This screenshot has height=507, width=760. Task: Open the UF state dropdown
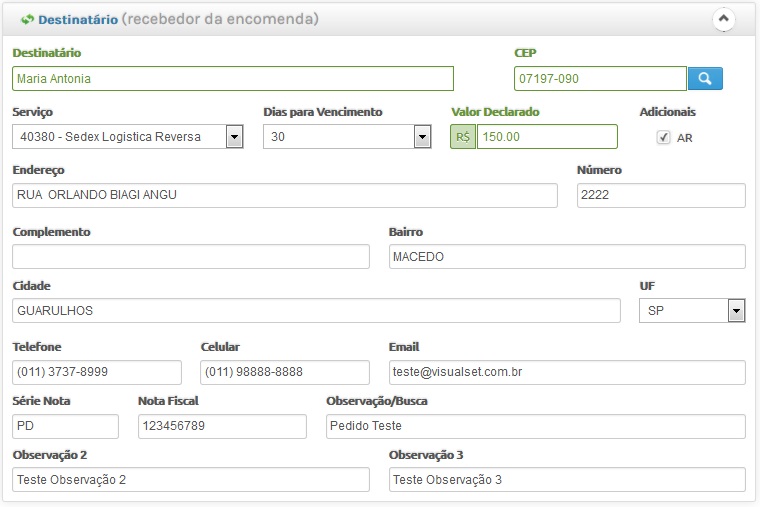[692, 311]
